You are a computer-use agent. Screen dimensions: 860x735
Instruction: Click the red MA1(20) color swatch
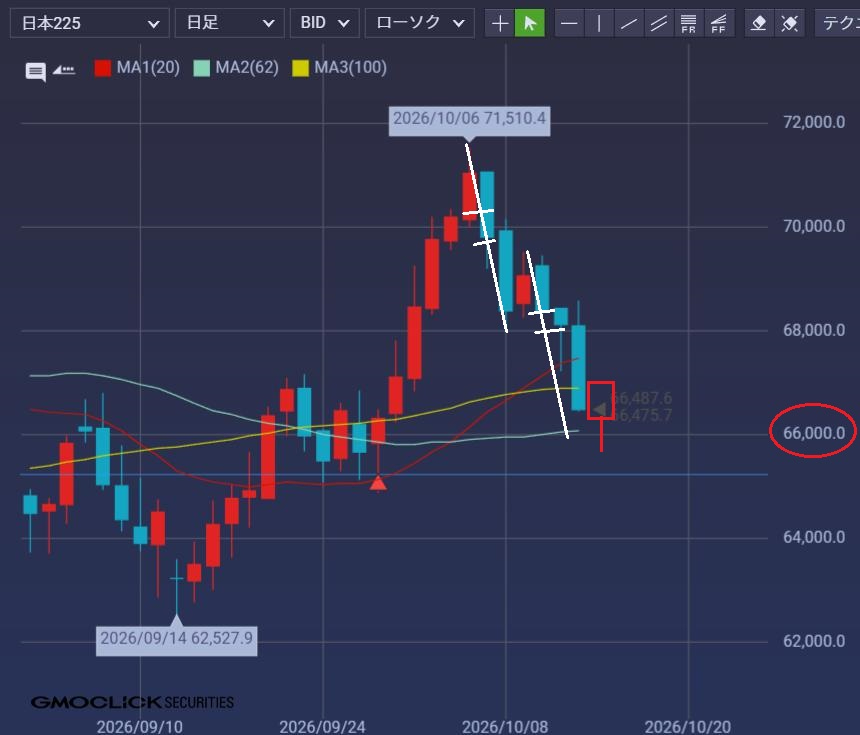point(103,68)
